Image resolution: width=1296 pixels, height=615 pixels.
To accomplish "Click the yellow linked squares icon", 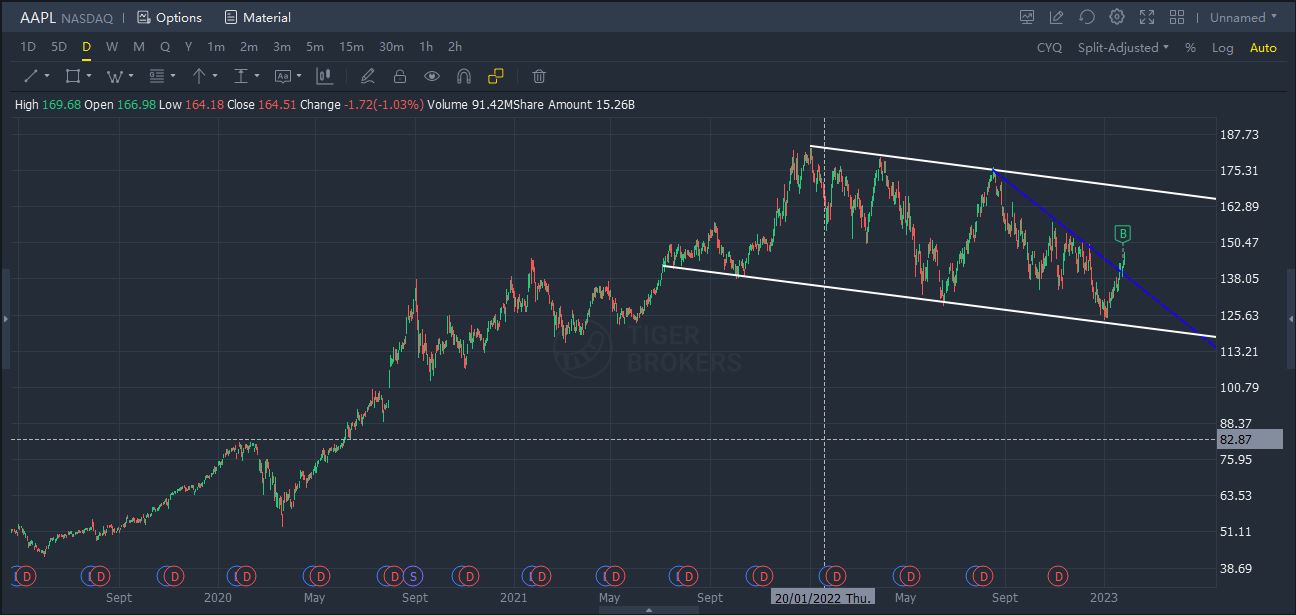I will [496, 76].
